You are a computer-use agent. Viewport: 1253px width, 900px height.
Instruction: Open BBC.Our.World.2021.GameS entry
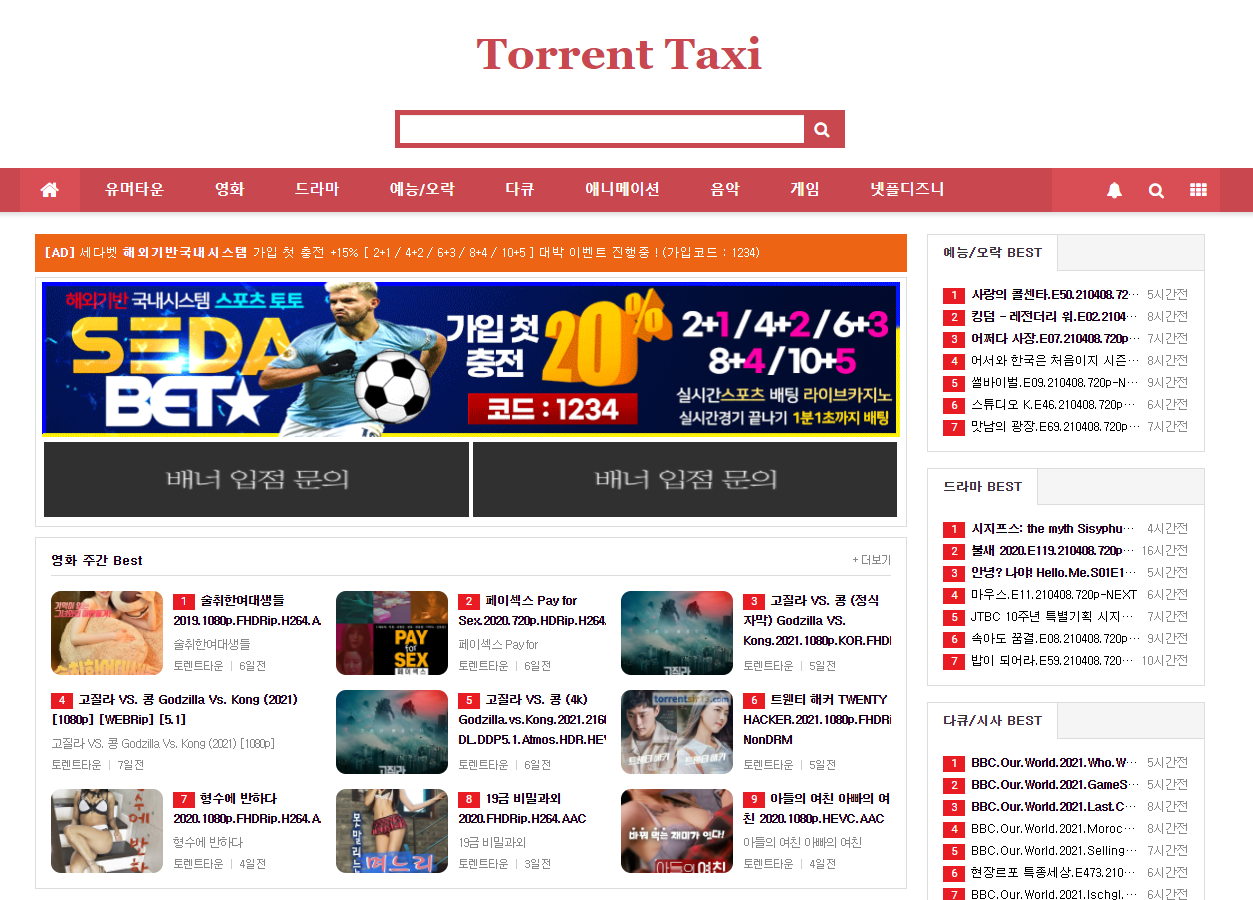pos(1054,785)
